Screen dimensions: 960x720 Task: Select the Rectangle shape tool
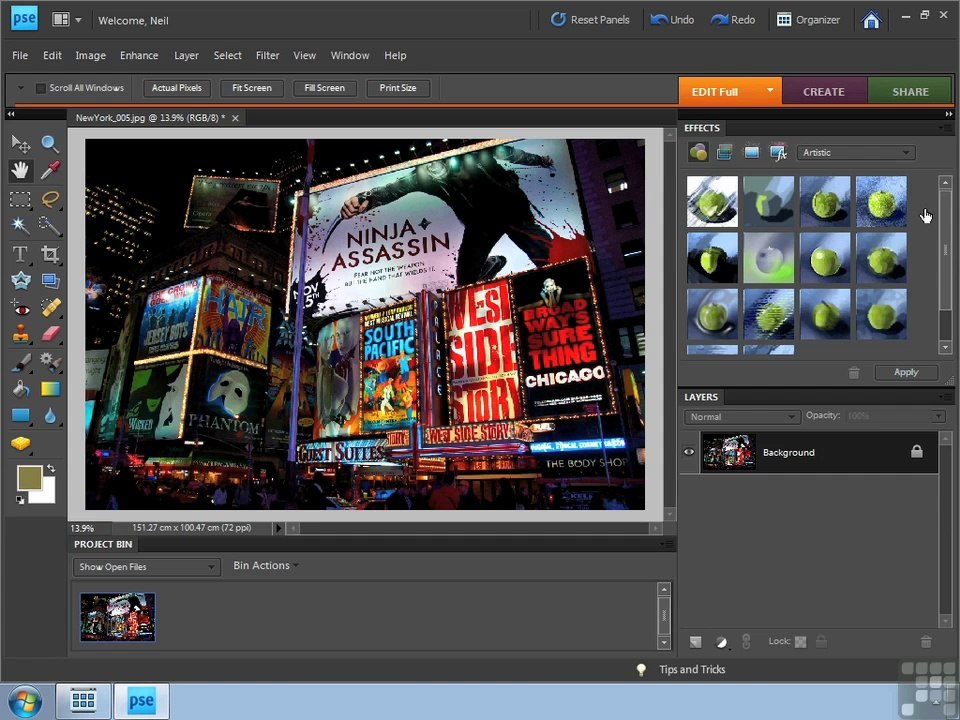(20, 416)
